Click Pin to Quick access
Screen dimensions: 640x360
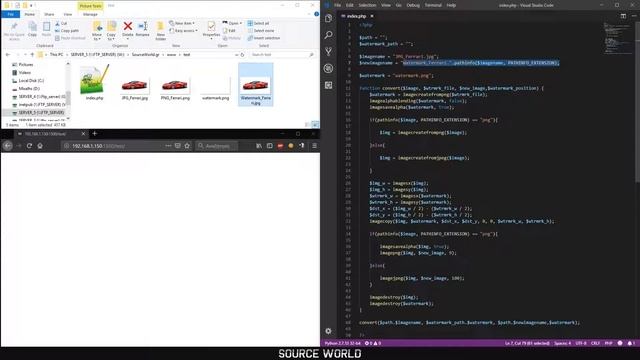click(x=14, y=31)
